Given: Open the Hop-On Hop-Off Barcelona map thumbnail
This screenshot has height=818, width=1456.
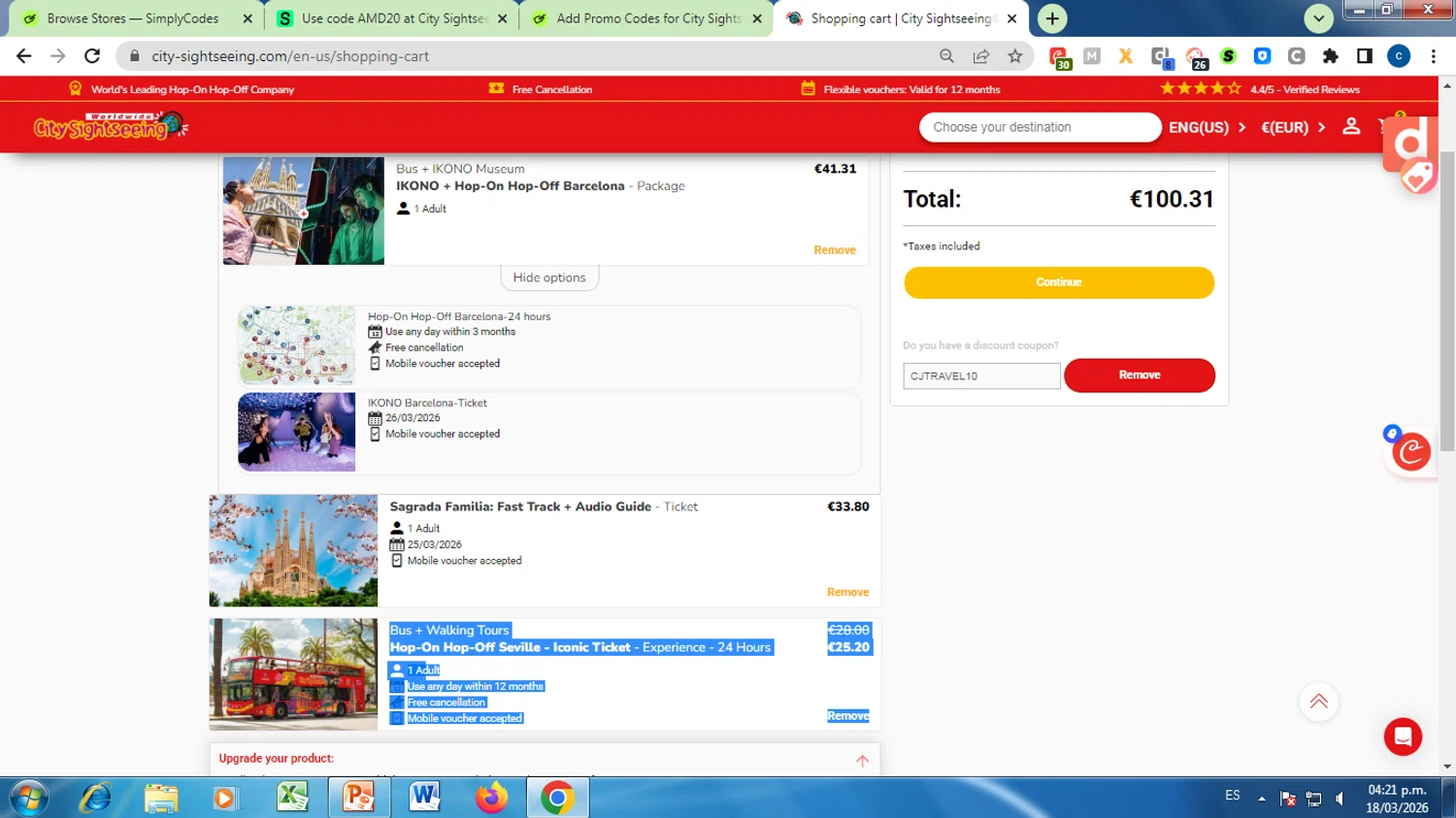Looking at the screenshot, I should point(297,345).
